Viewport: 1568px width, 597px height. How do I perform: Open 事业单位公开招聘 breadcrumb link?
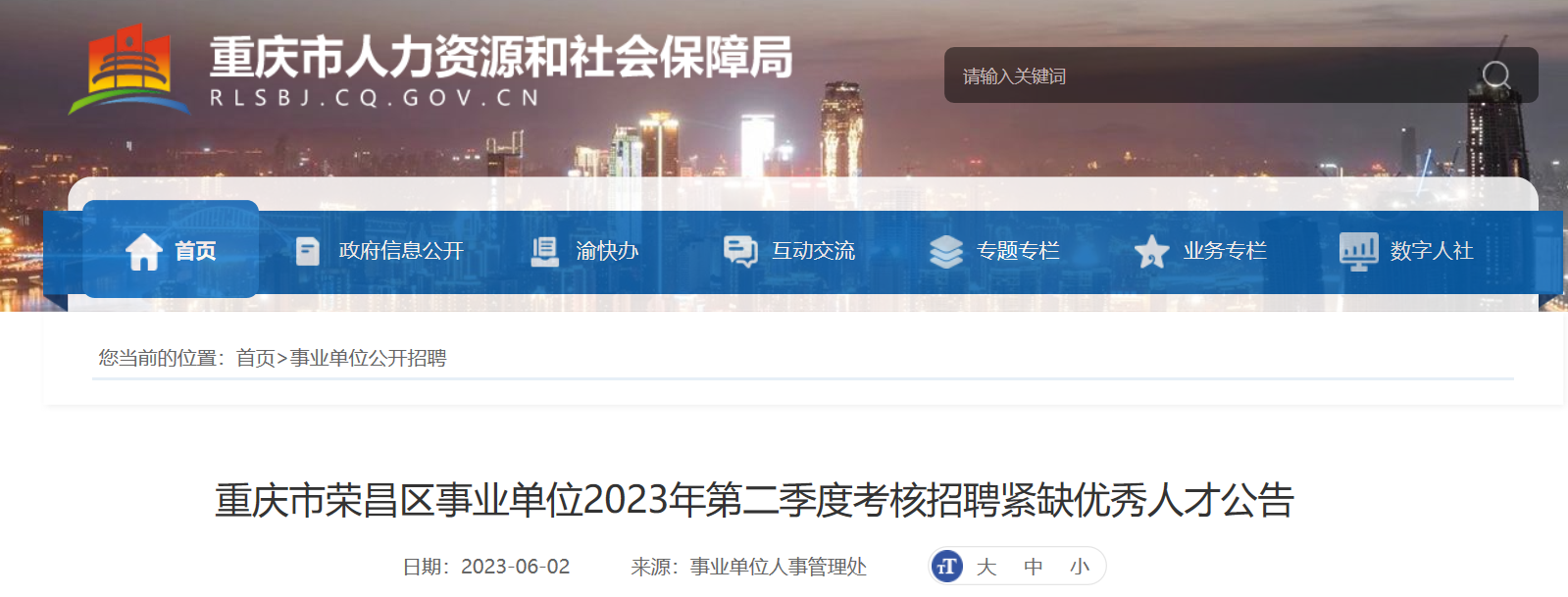[x=369, y=358]
